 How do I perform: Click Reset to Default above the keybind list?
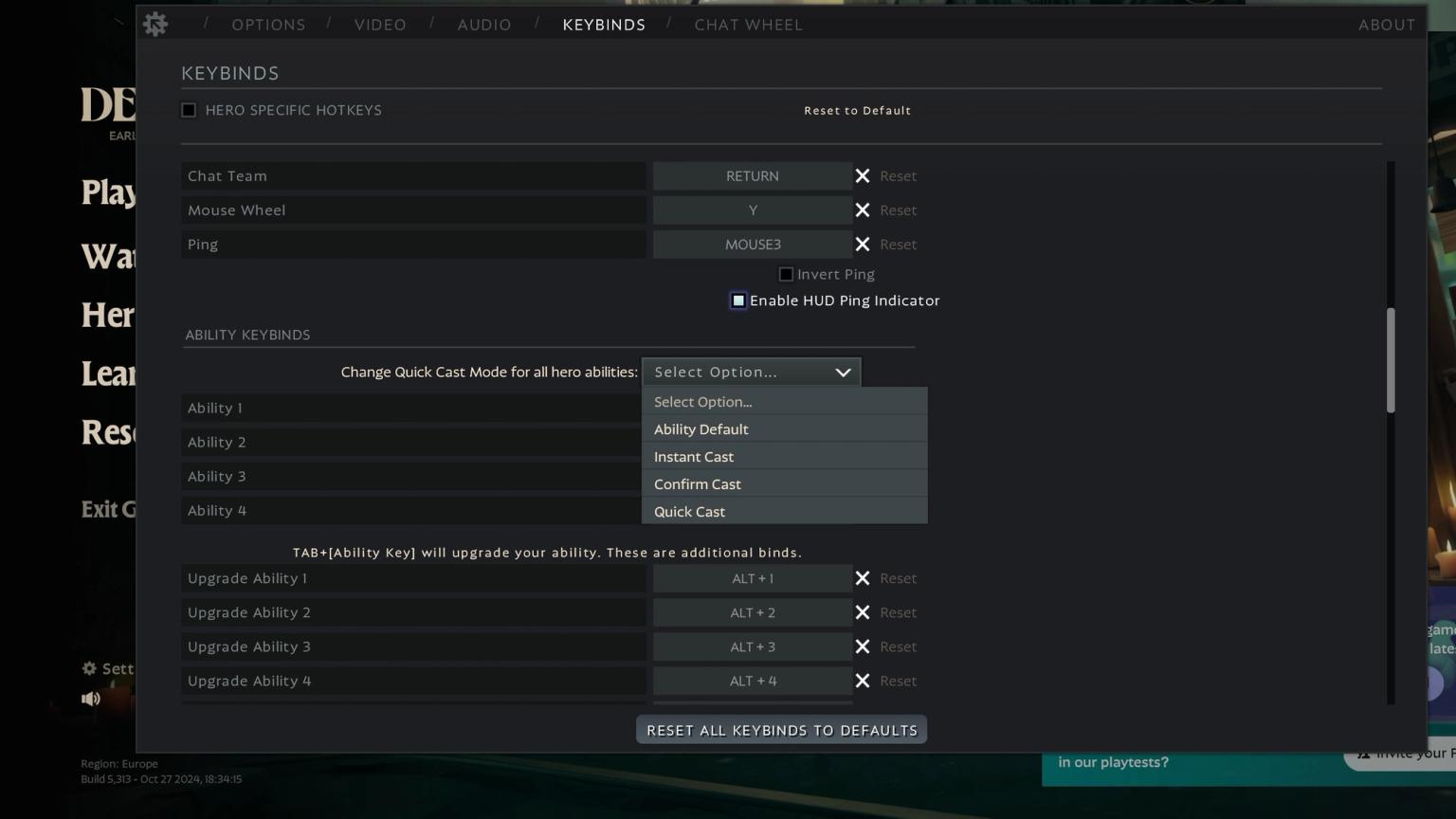pos(857,110)
